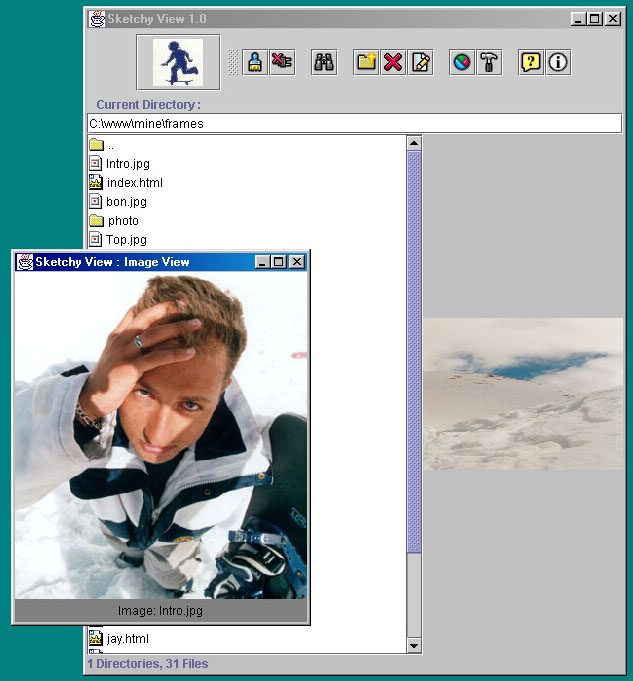Click the file list scroll down arrow
The width and height of the screenshot is (633, 681).
[414, 646]
